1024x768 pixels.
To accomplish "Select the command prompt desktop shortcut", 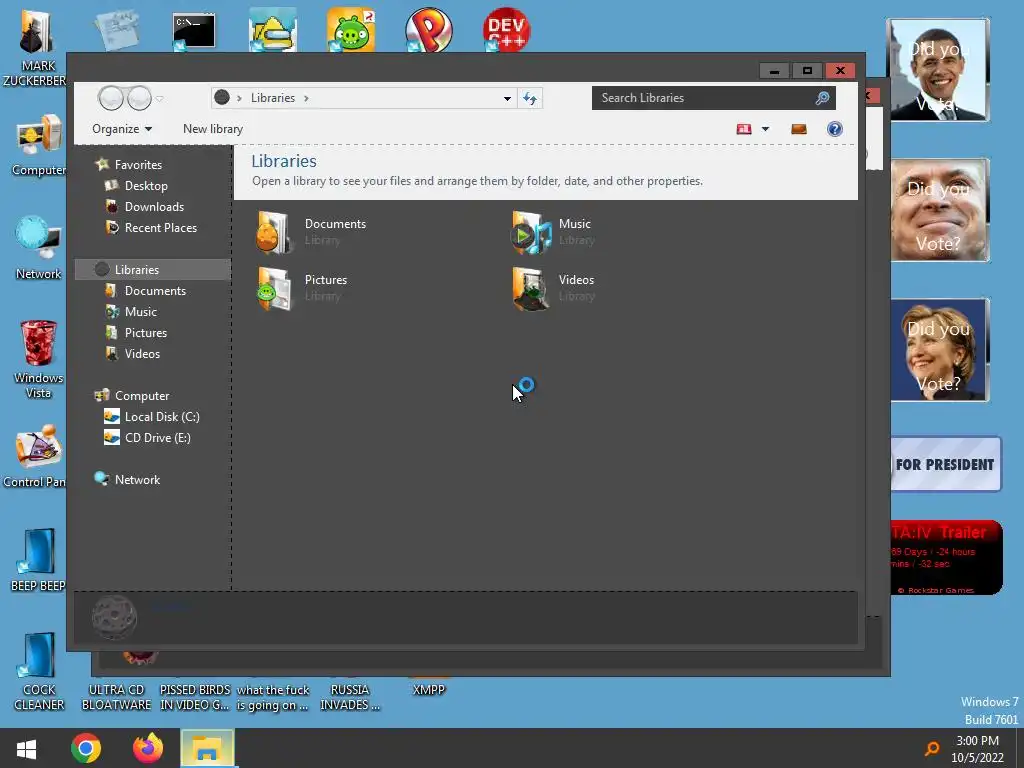I will tap(194, 31).
